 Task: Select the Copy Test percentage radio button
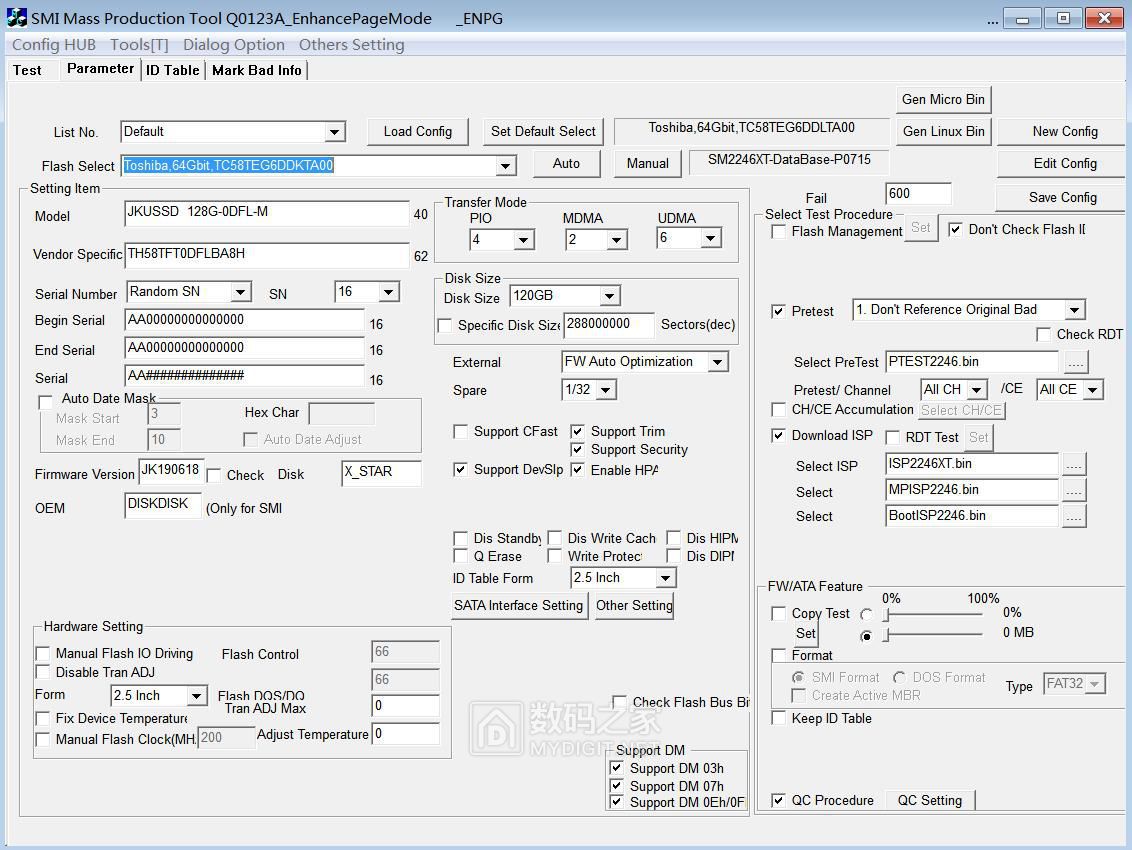pyautogui.click(x=866, y=615)
